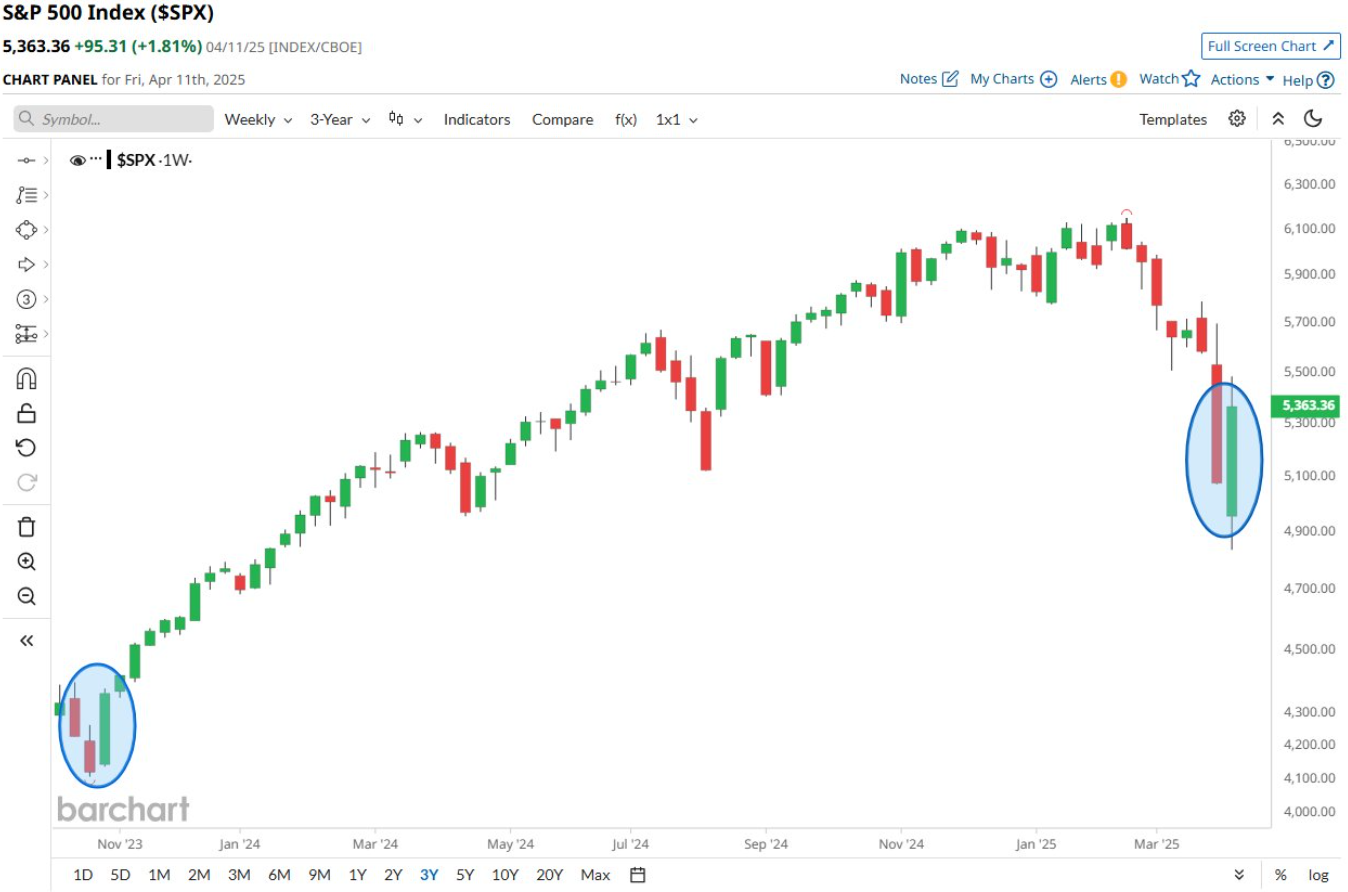Open the 3-Year period dropdown
This screenshot has height=892, width=1348.
click(340, 119)
